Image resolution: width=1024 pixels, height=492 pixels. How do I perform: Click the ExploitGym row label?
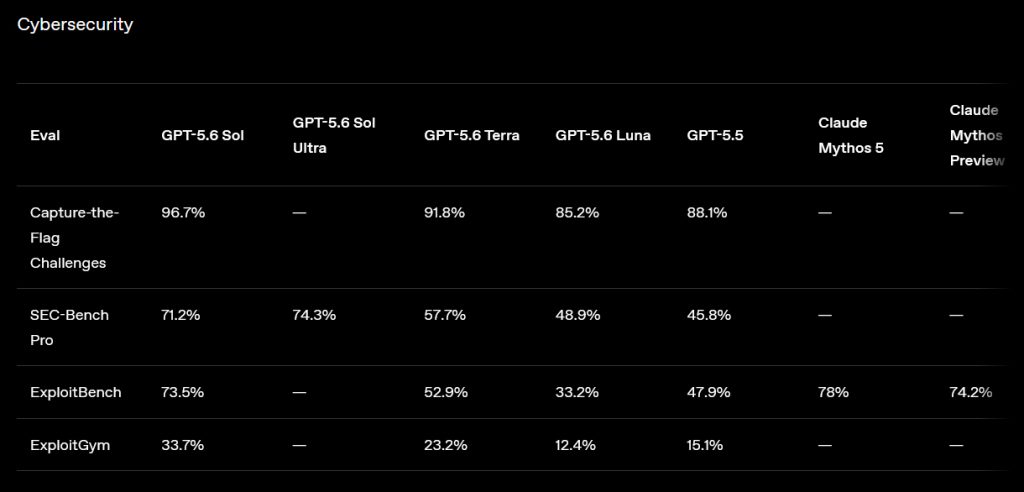[70, 445]
